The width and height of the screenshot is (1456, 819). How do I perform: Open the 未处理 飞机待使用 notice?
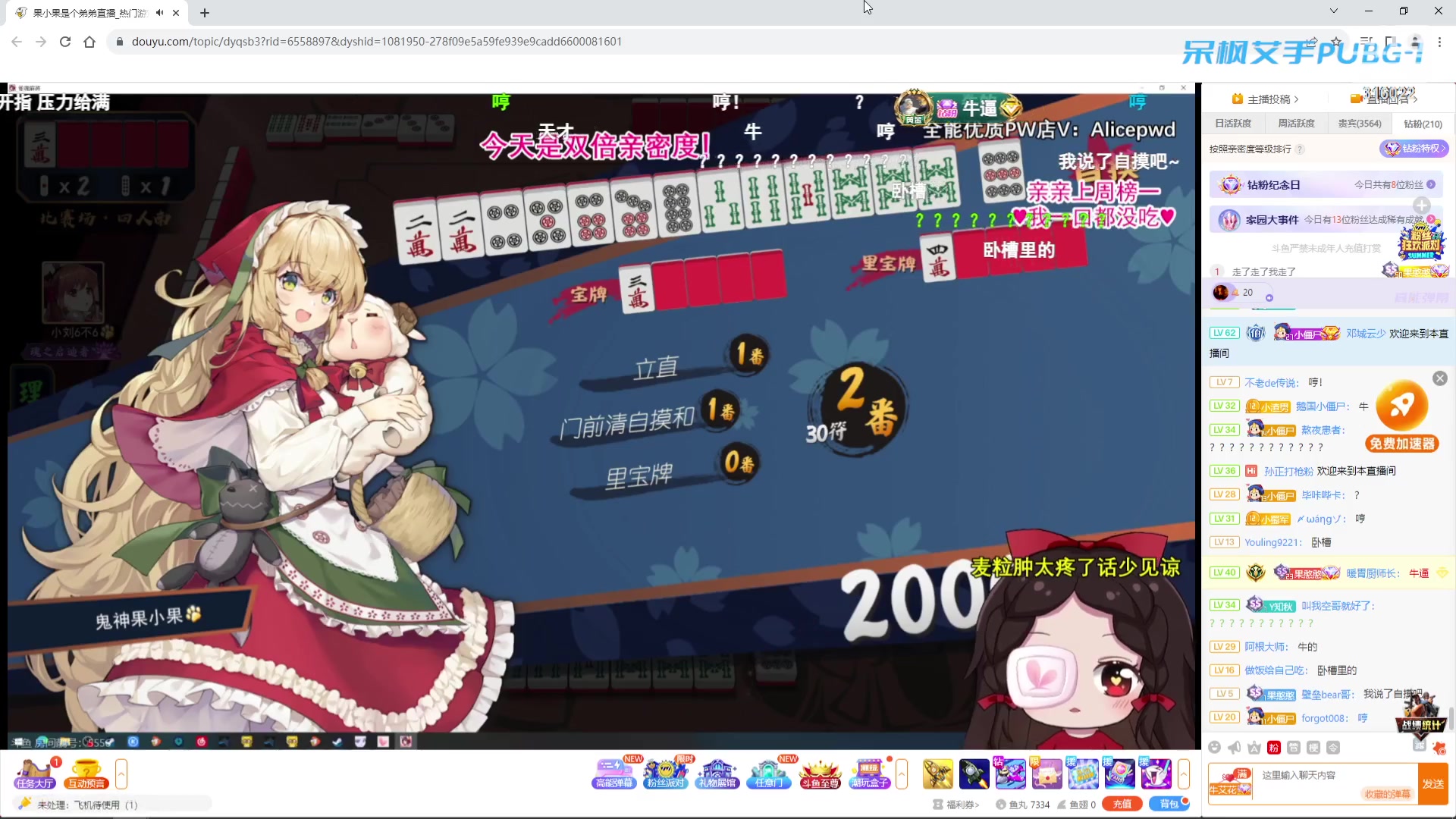tap(87, 805)
